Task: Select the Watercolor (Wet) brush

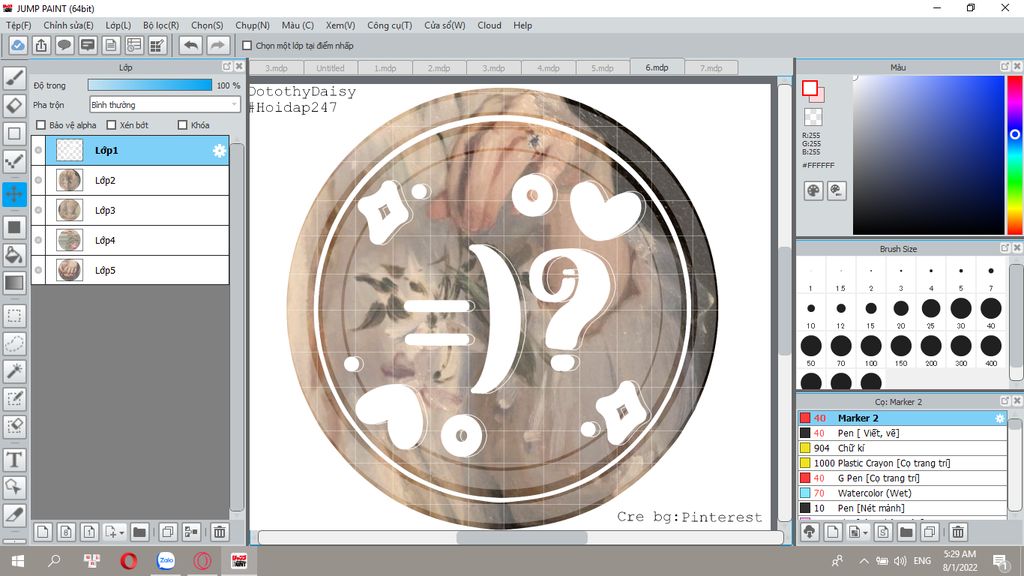Action: [x=902, y=493]
